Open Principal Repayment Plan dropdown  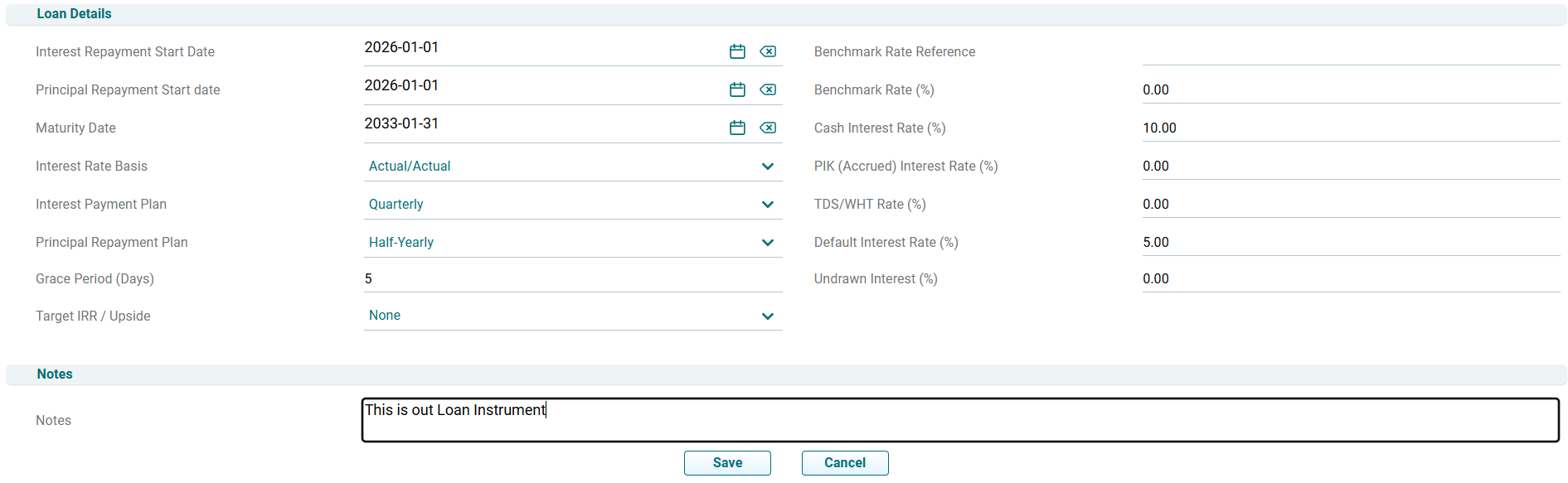(x=767, y=243)
